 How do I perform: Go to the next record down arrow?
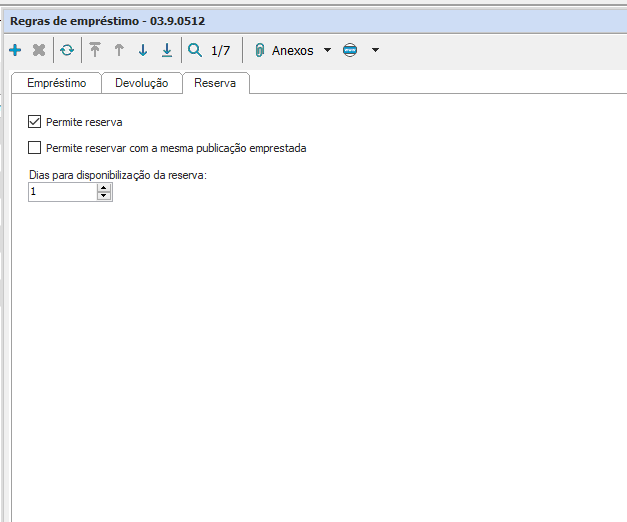click(143, 50)
